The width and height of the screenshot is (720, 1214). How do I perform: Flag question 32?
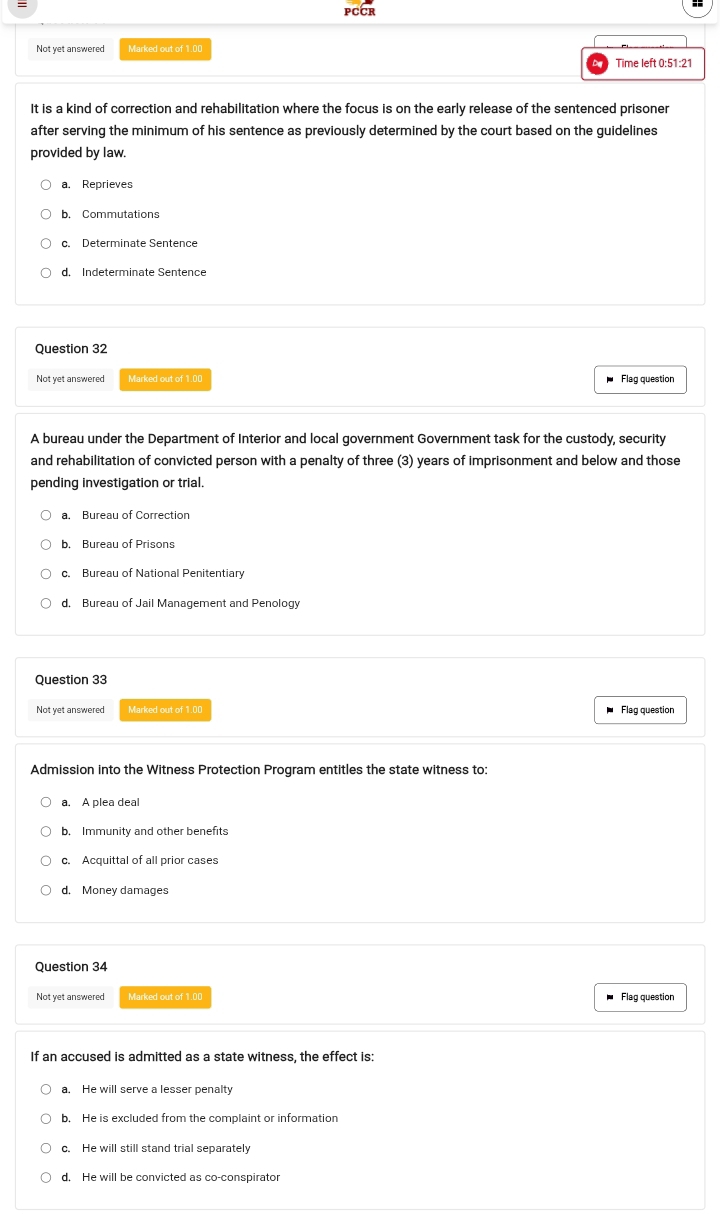640,380
